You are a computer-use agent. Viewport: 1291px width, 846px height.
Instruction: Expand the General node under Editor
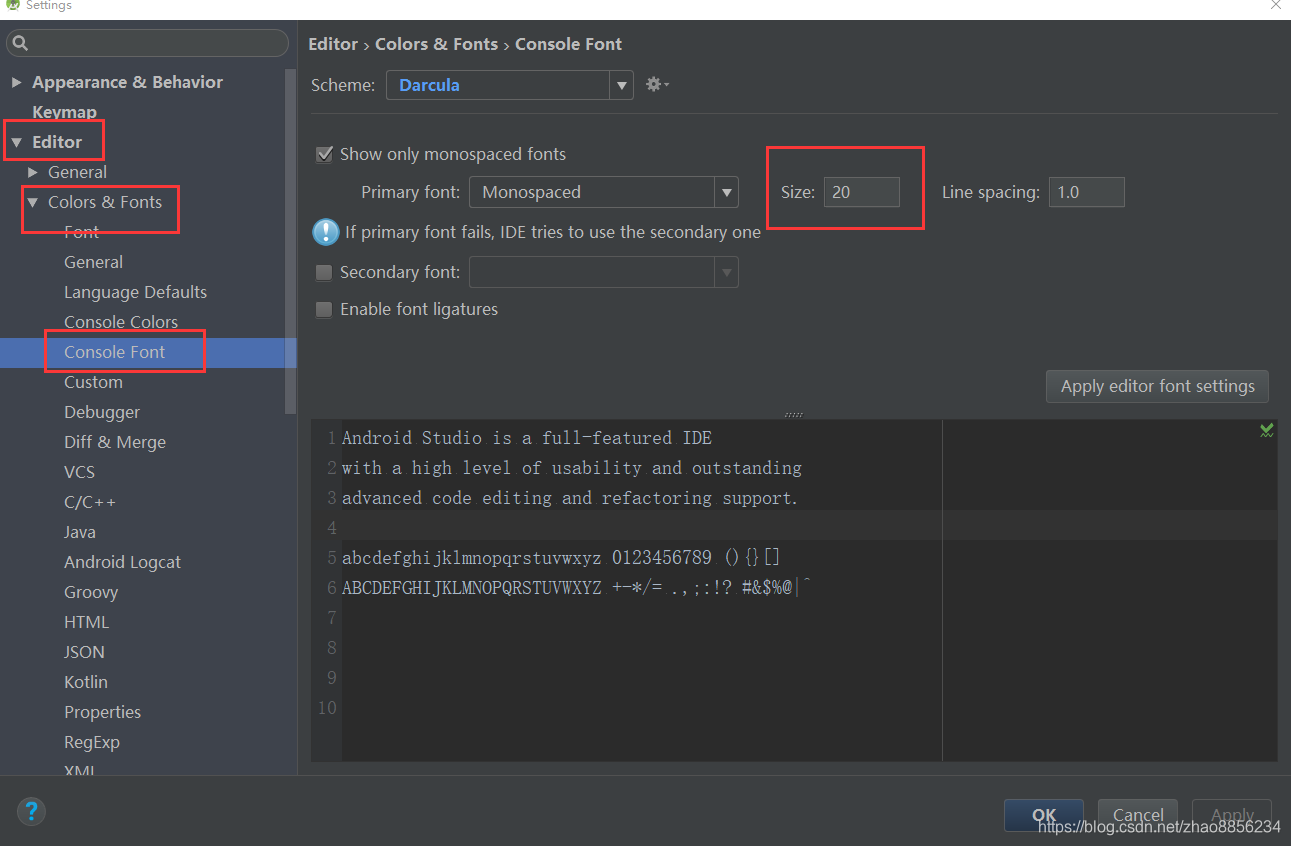[33, 172]
